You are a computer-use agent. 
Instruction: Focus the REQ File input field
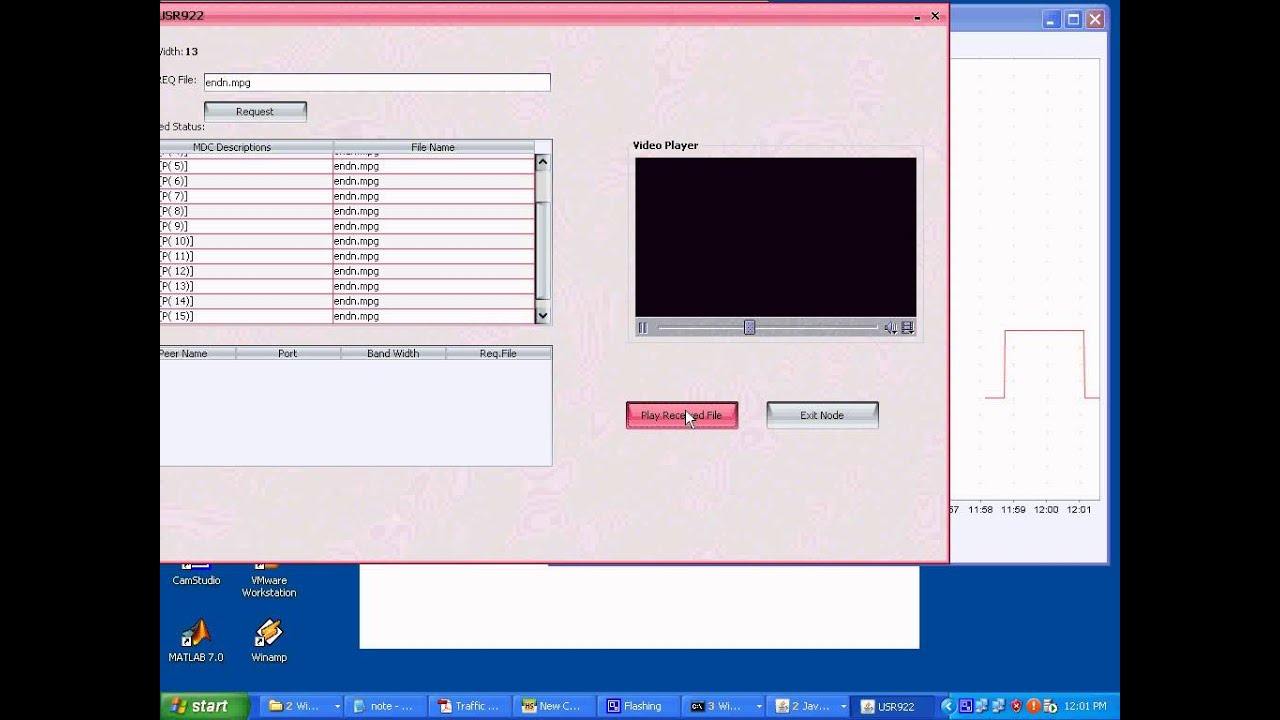pyautogui.click(x=377, y=83)
